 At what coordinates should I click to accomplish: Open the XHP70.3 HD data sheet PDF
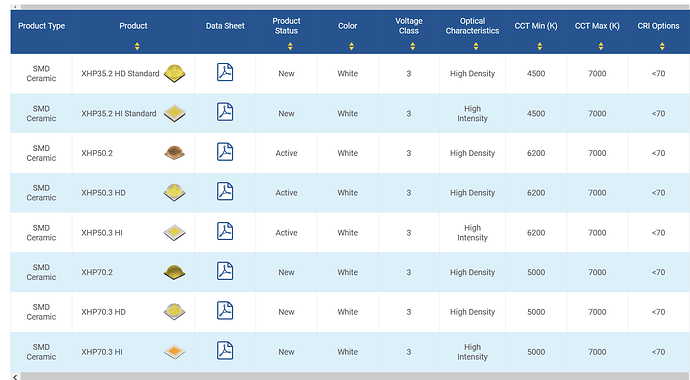click(x=225, y=311)
